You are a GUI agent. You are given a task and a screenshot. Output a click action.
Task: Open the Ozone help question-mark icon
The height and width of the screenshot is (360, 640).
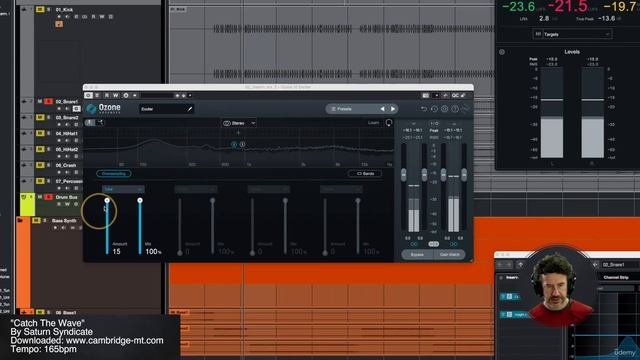tap(455, 109)
